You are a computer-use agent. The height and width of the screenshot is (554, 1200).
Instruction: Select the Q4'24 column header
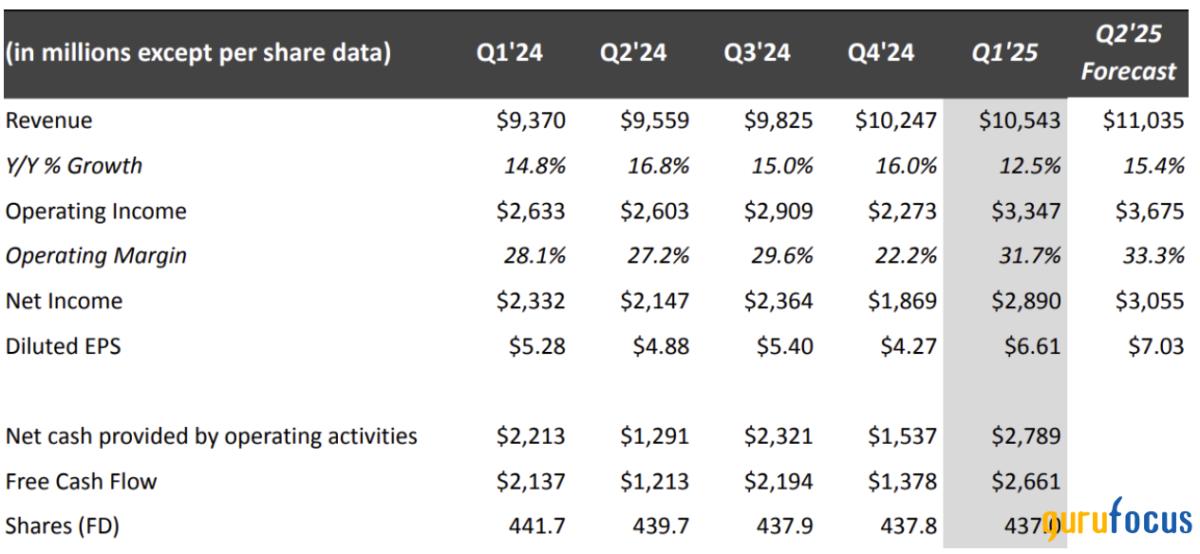click(881, 53)
